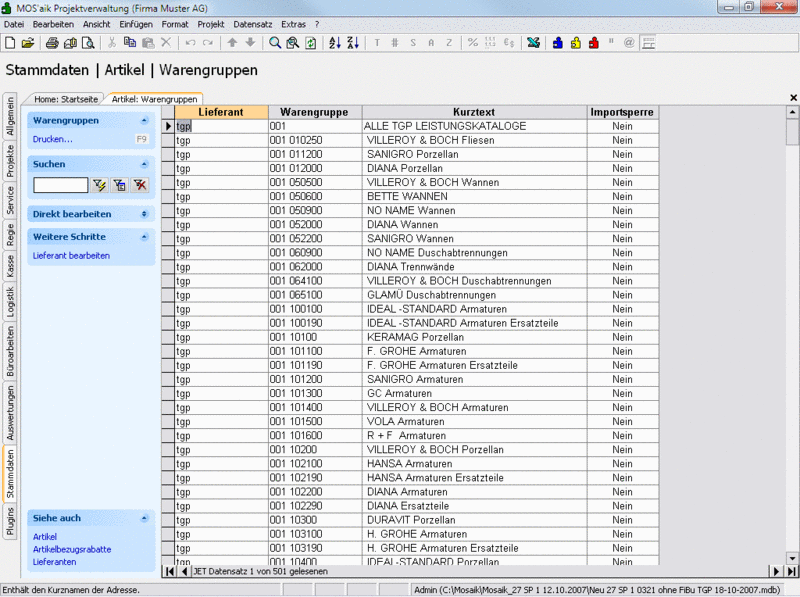800x597 pixels.
Task: Select the Projekte vertical side tab
Action: click(x=10, y=161)
